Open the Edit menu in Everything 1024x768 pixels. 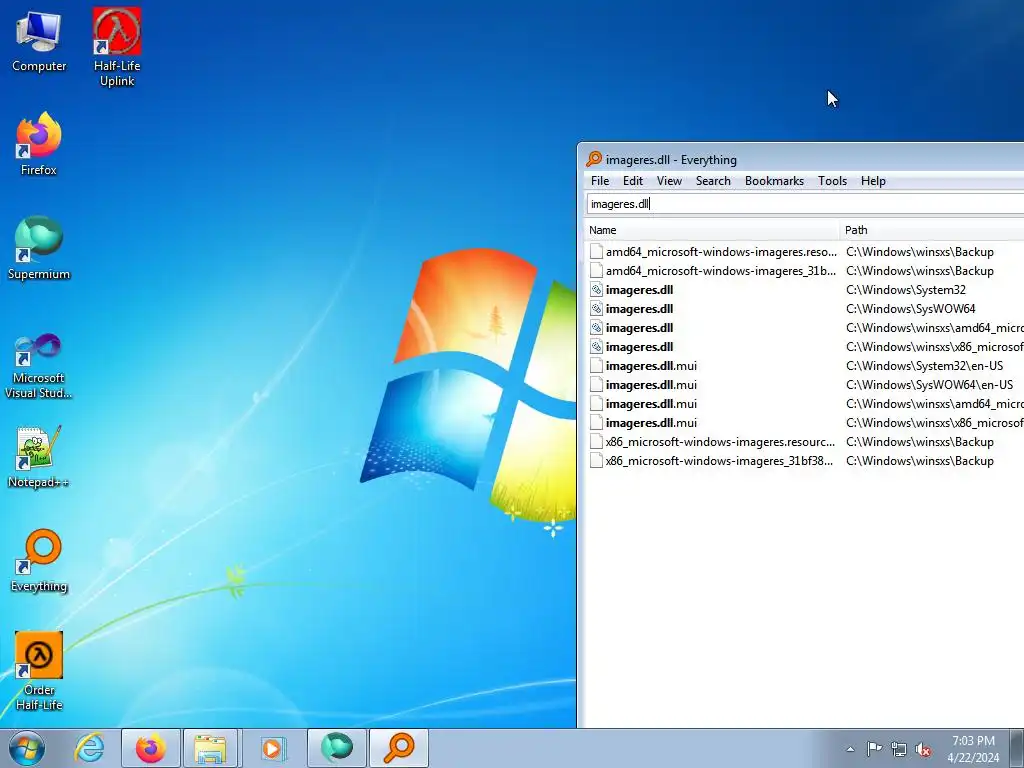pos(632,181)
